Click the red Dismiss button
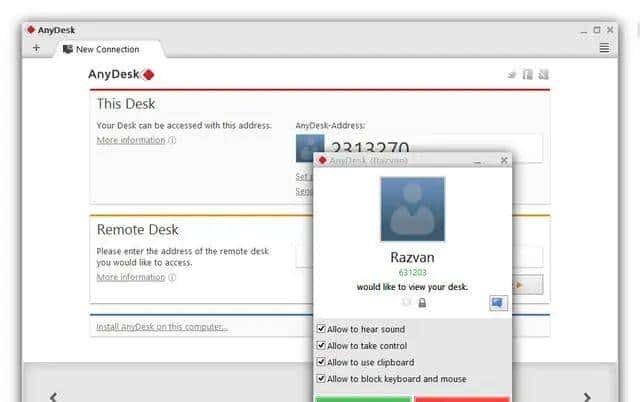 [x=462, y=399]
